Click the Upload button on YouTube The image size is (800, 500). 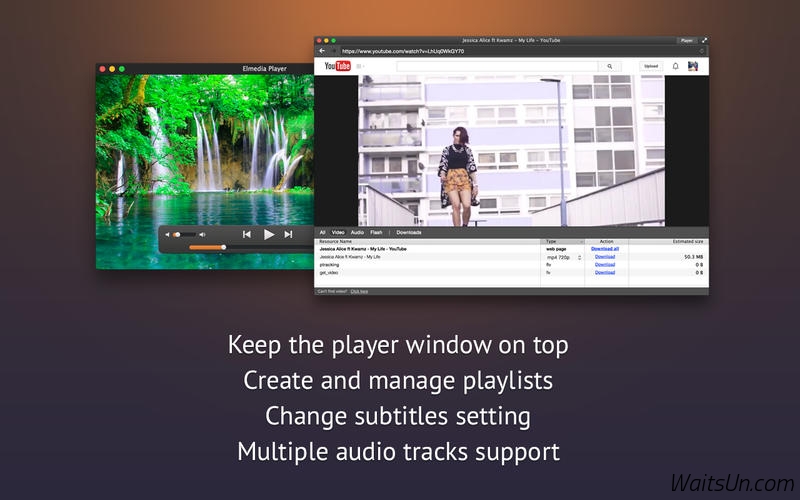[651, 66]
